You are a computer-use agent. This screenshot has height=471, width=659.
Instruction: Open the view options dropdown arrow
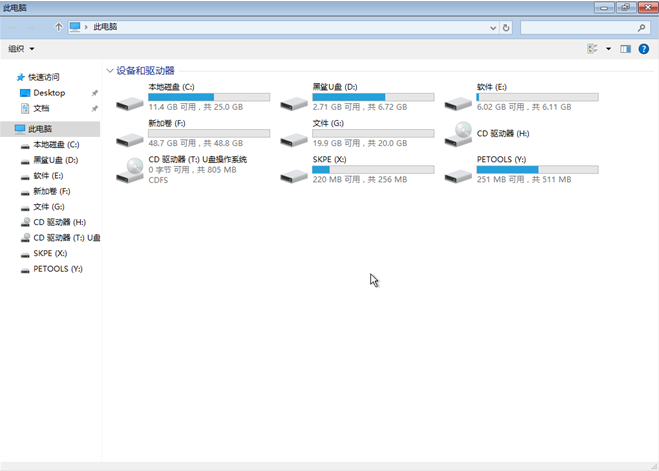click(x=607, y=48)
